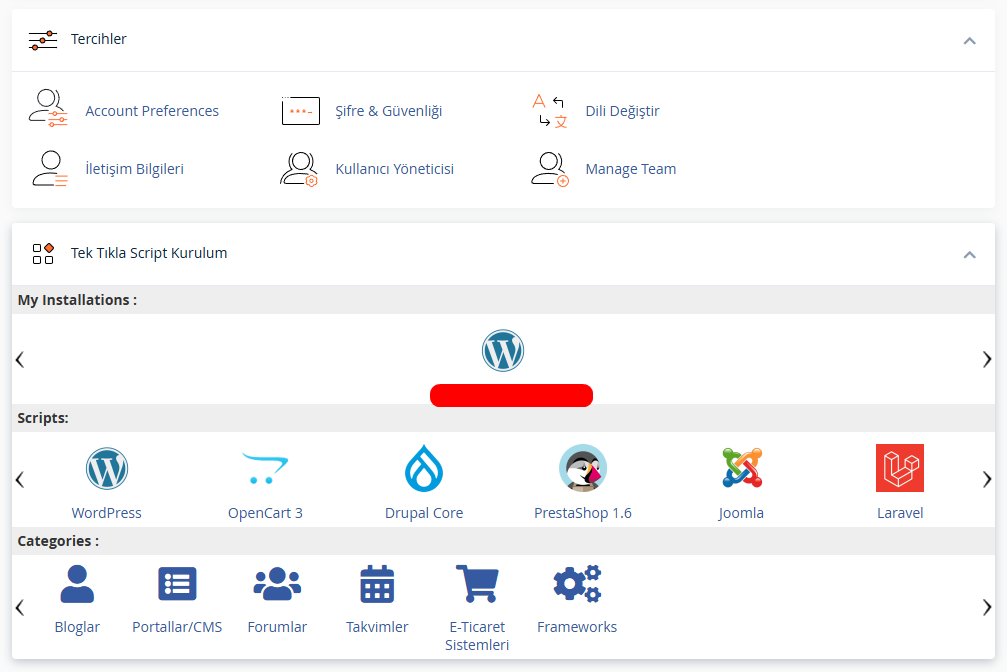Image resolution: width=1007 pixels, height=672 pixels.
Task: Click the Joomla label
Action: 741,513
